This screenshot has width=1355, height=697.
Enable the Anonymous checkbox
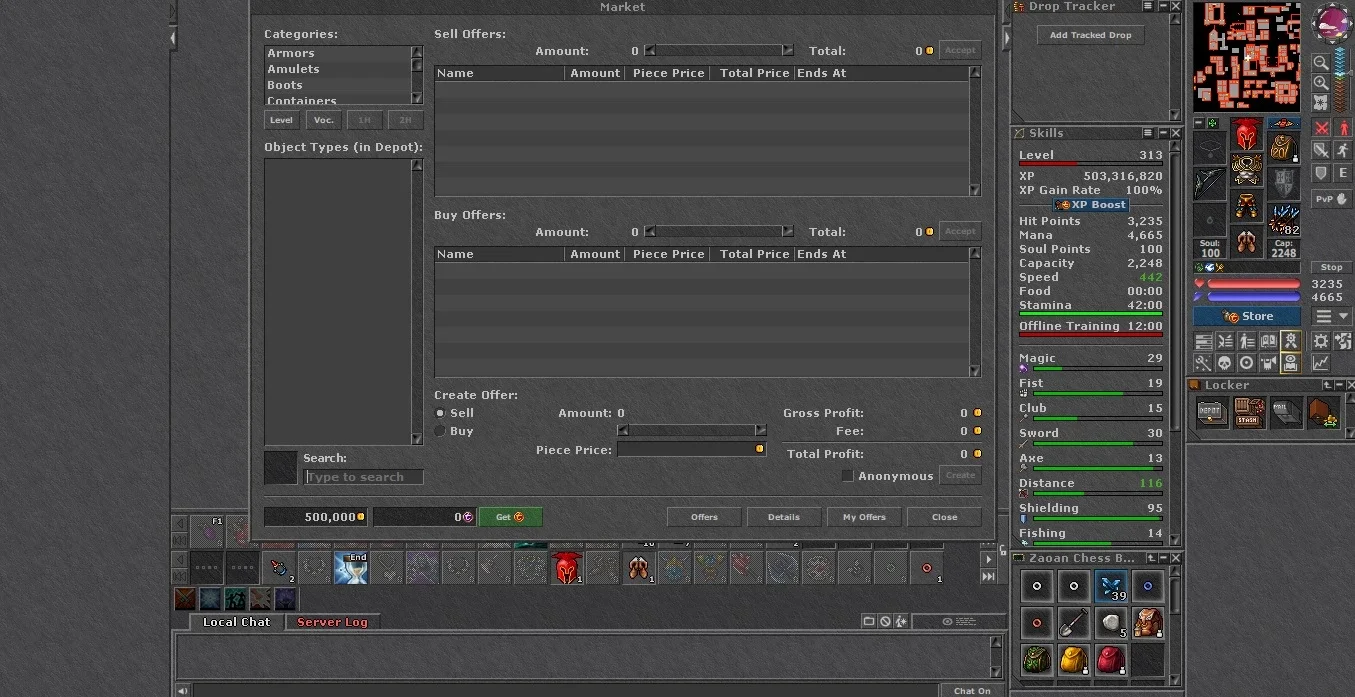pyautogui.click(x=847, y=476)
